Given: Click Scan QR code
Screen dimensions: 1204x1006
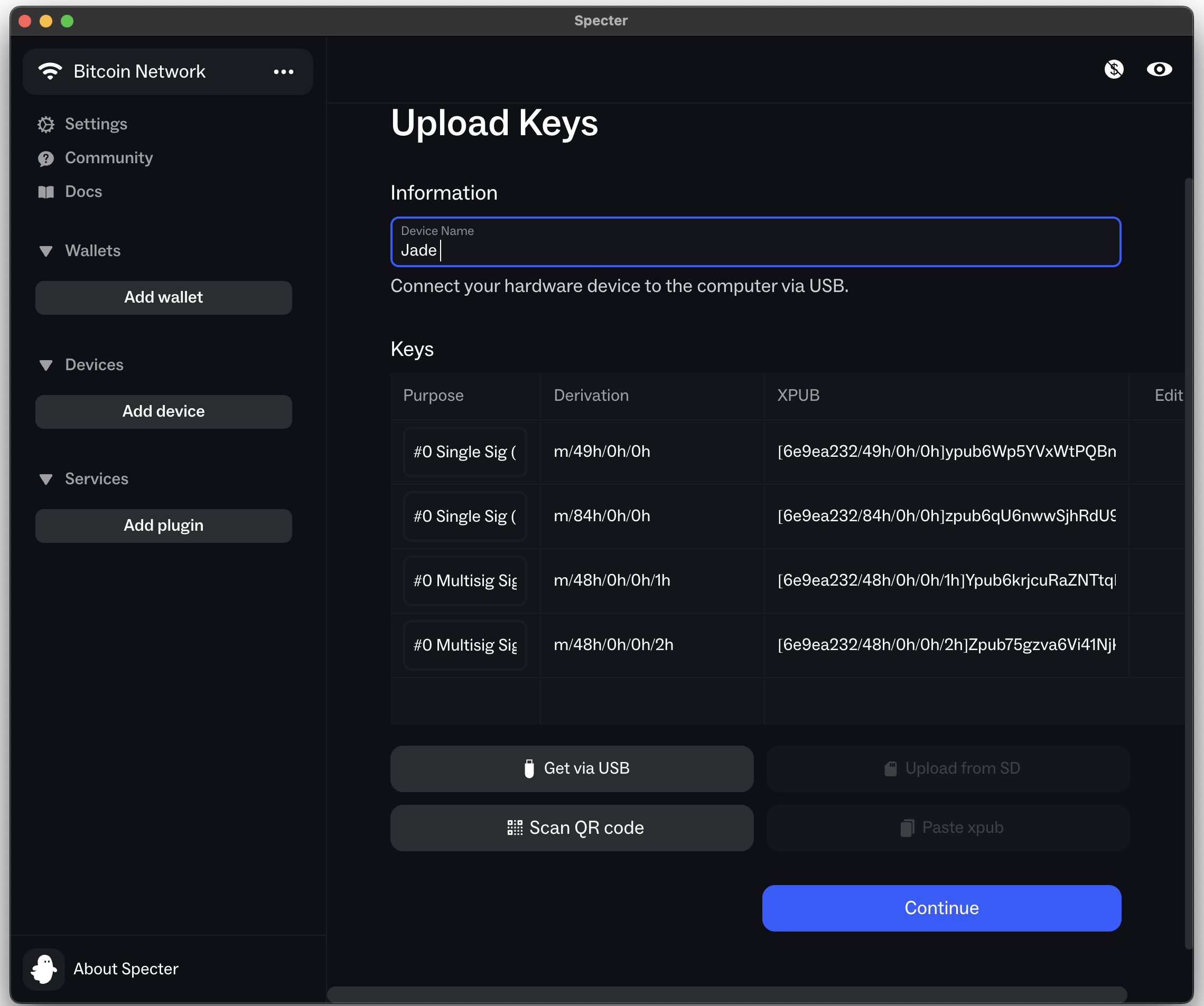Looking at the screenshot, I should coord(572,828).
